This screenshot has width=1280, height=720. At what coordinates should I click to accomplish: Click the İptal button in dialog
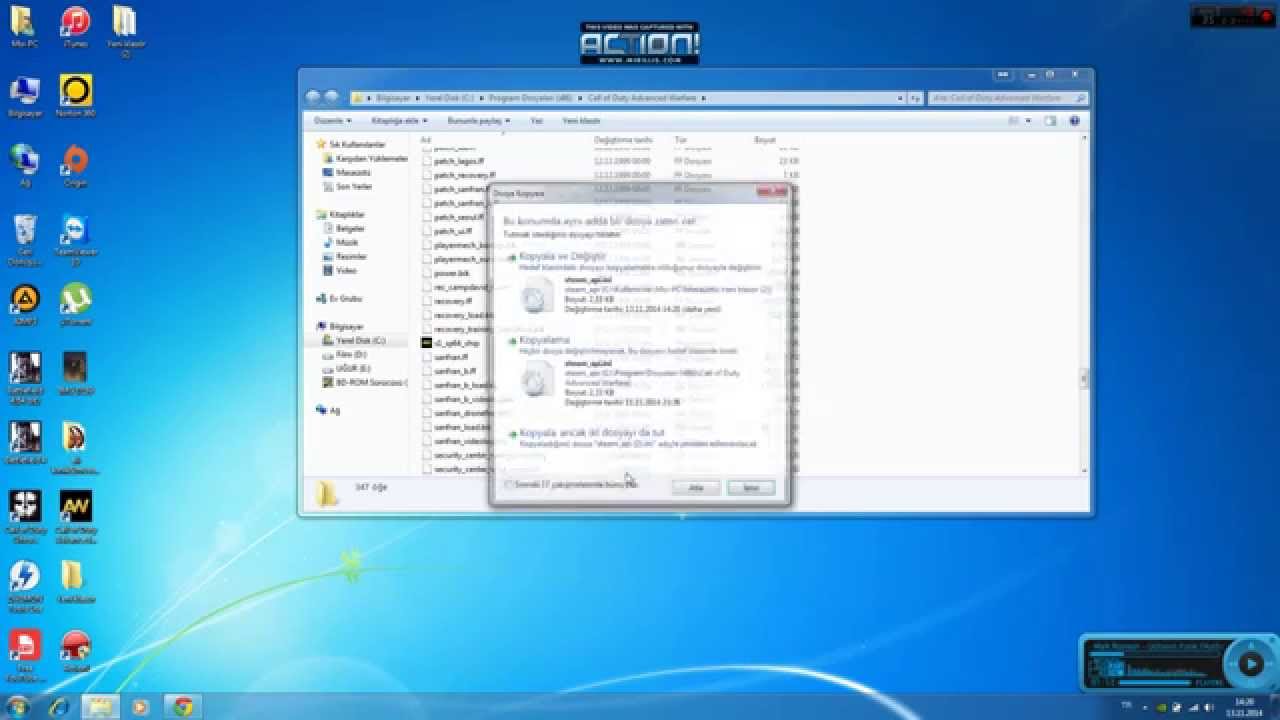coord(750,487)
